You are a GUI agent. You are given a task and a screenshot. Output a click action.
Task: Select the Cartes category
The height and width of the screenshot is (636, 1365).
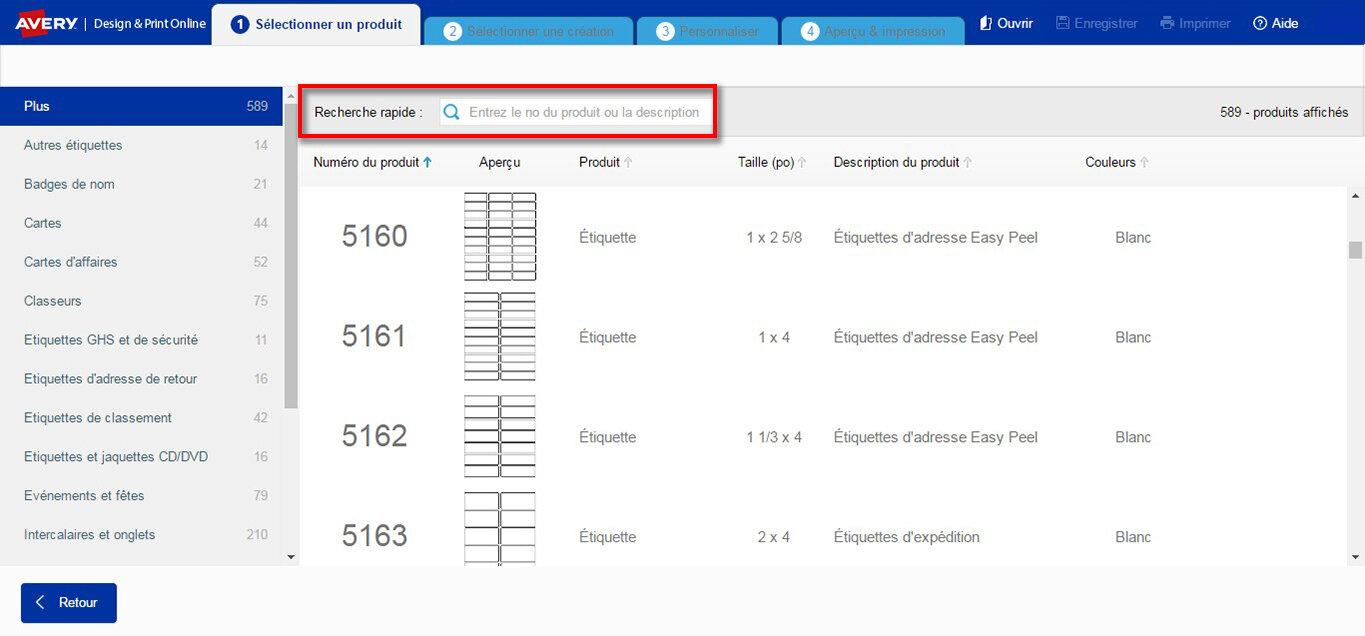[x=142, y=223]
